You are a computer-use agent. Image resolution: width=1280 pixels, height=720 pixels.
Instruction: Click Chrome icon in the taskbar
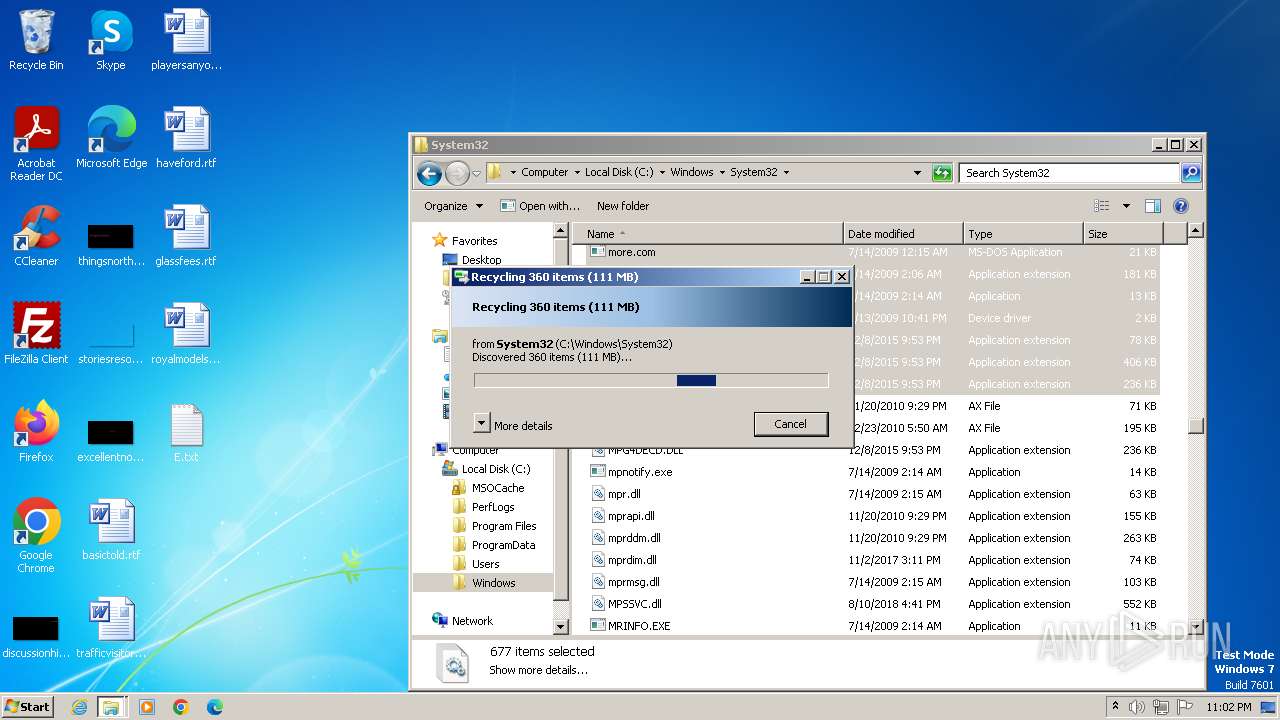pos(180,707)
